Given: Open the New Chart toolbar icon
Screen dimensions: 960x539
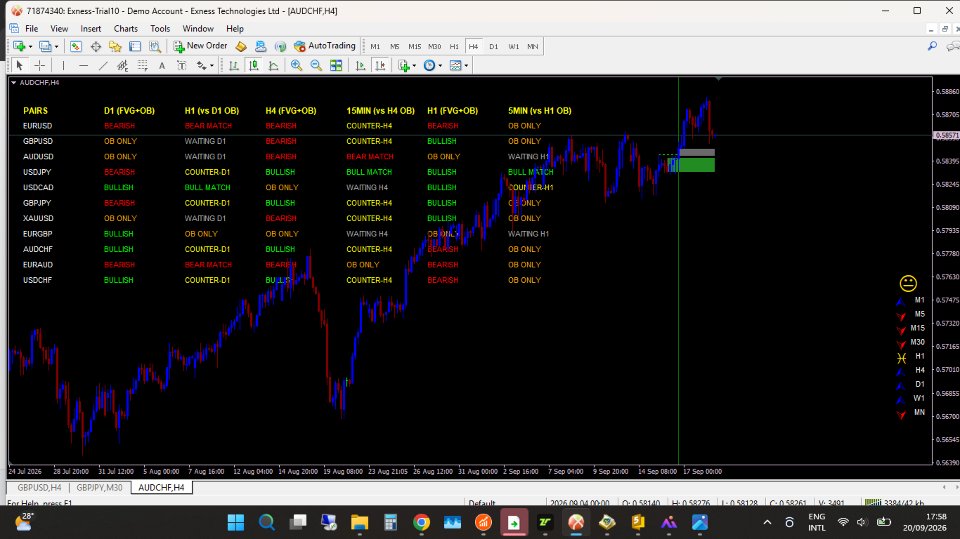Looking at the screenshot, I should tap(19, 46).
